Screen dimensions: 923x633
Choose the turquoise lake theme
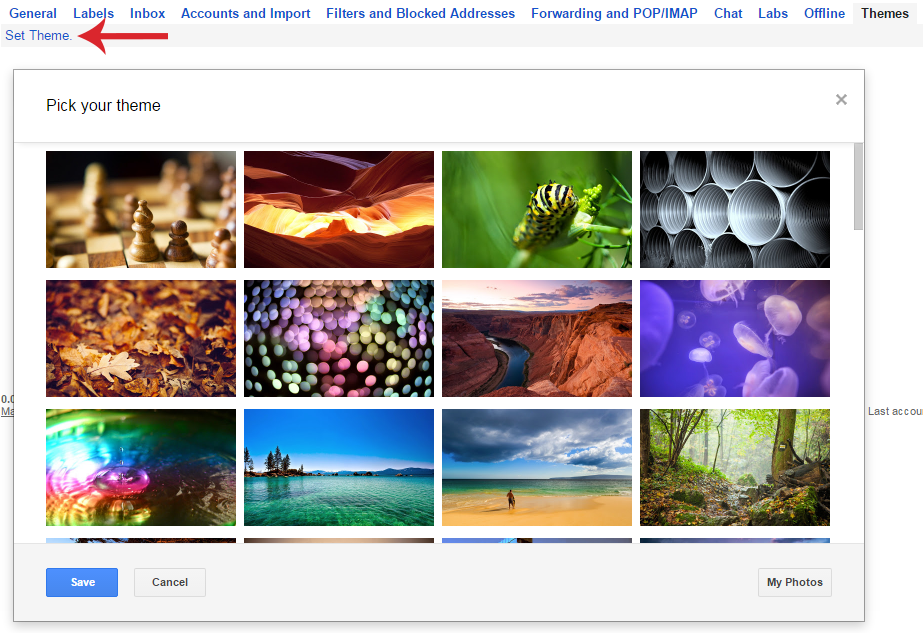point(338,468)
